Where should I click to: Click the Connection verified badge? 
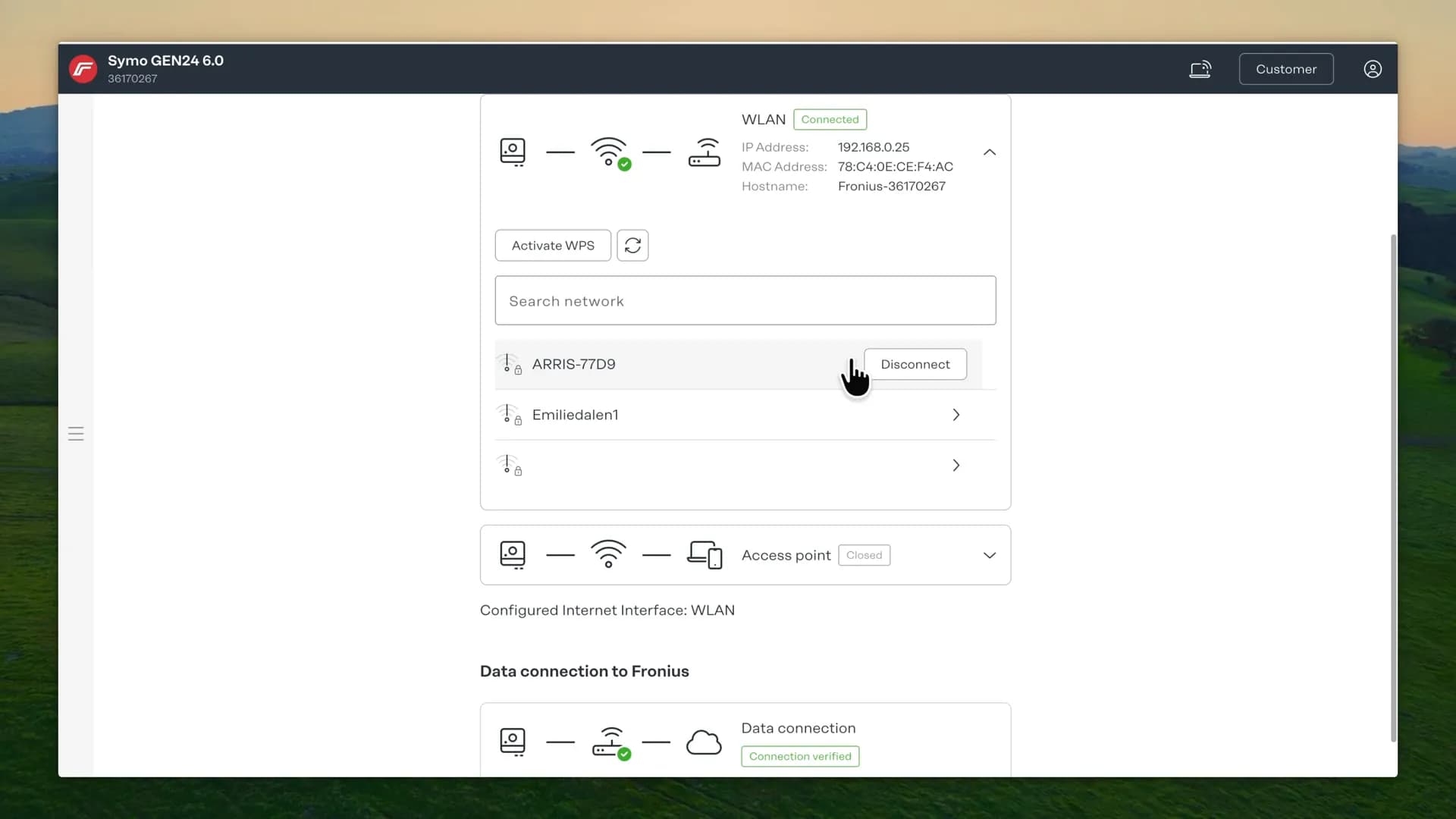(800, 756)
